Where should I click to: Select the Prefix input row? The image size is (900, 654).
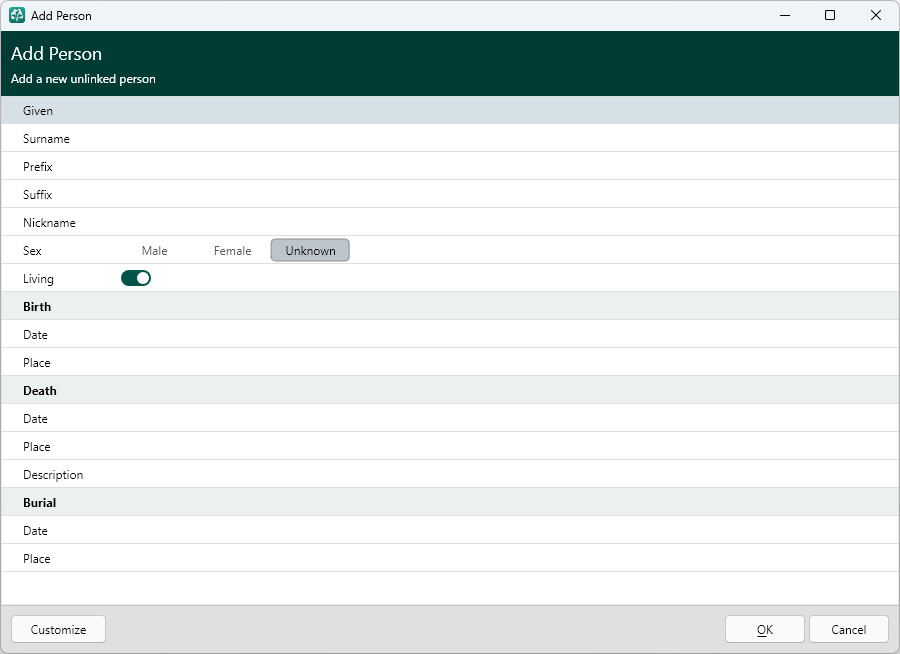[x=450, y=167]
